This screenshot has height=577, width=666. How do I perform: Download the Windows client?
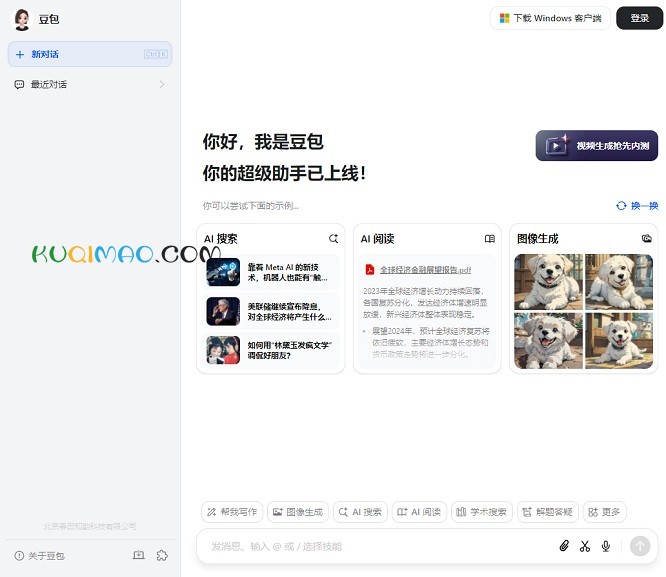550,18
